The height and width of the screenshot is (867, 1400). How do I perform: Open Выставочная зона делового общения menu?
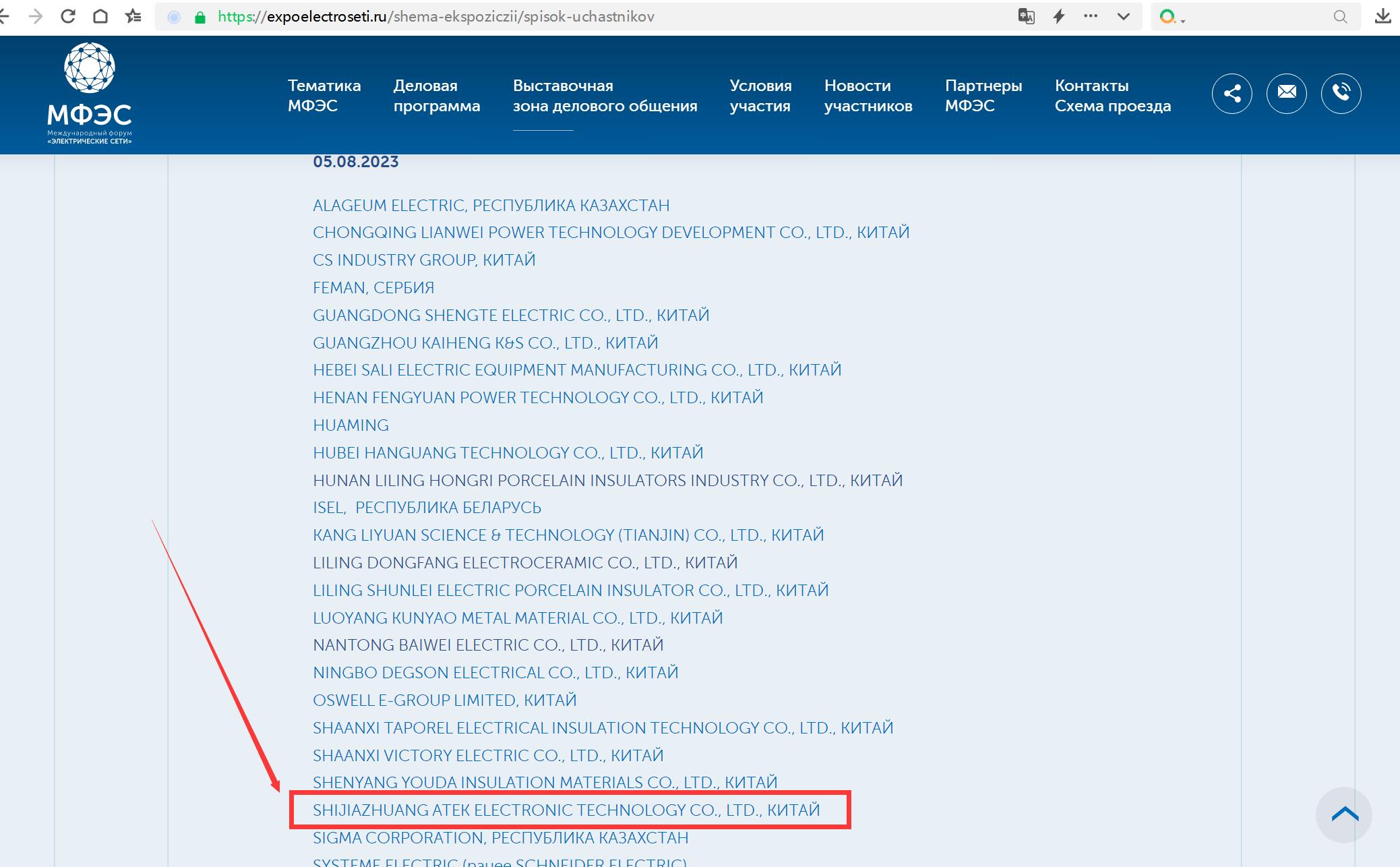(x=605, y=96)
